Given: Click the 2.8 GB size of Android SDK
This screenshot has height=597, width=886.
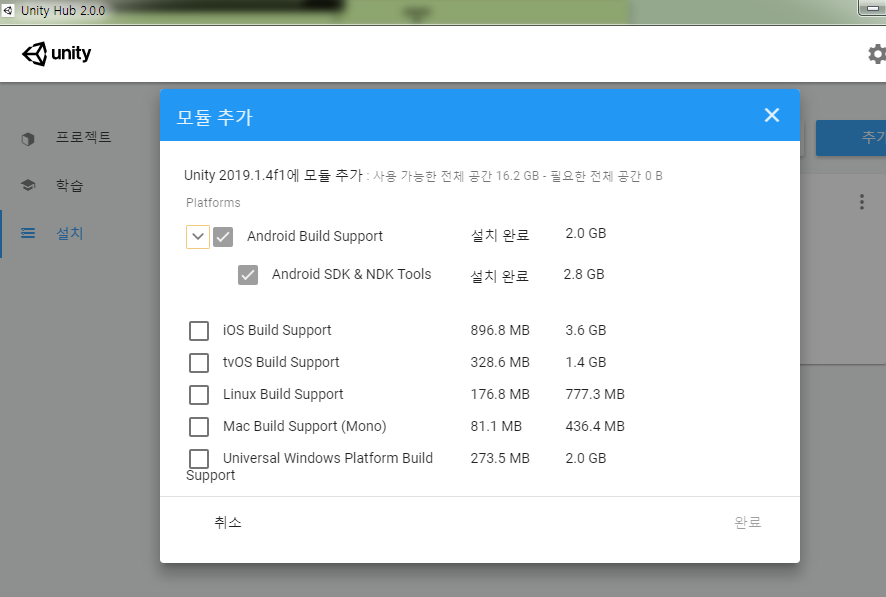Looking at the screenshot, I should (584, 274).
